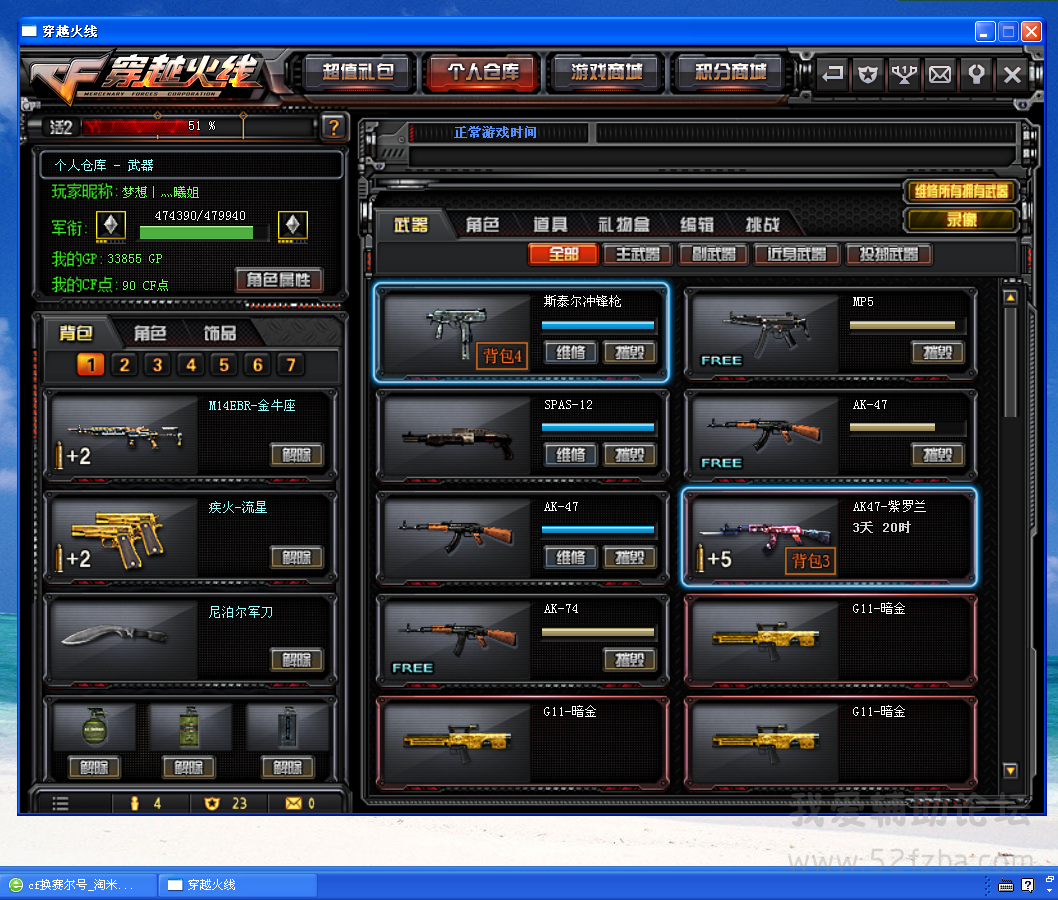This screenshot has height=900, width=1058.
Task: Select backpack slot number 4
Action: [x=191, y=365]
